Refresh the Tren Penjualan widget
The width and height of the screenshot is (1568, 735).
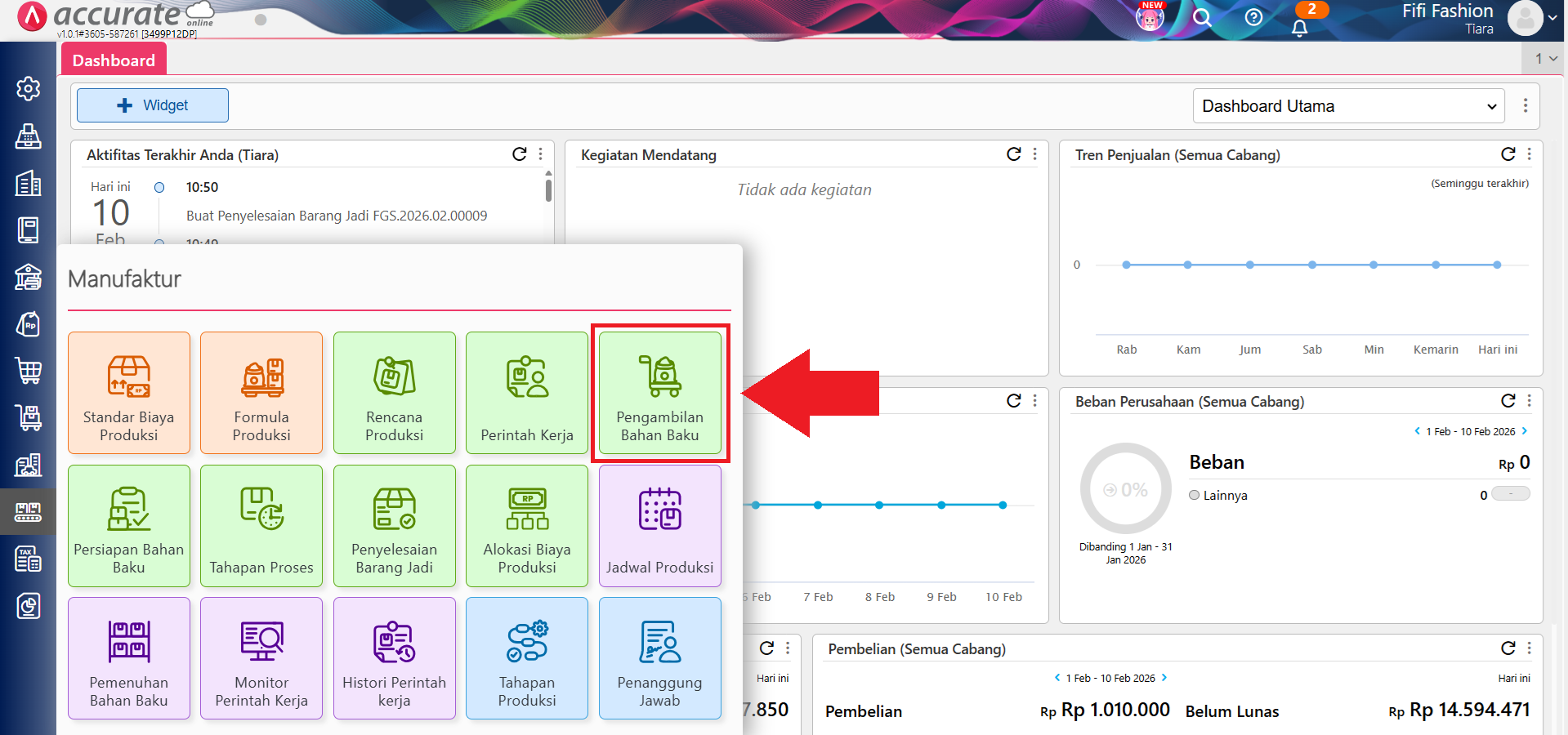(1508, 154)
